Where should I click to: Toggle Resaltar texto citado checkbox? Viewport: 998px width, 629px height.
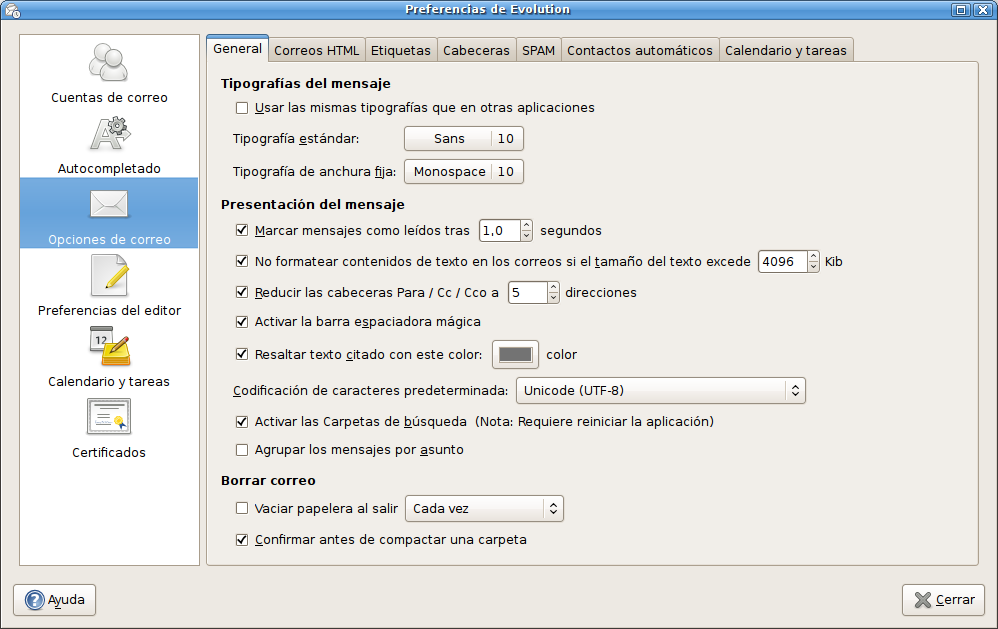pos(242,354)
